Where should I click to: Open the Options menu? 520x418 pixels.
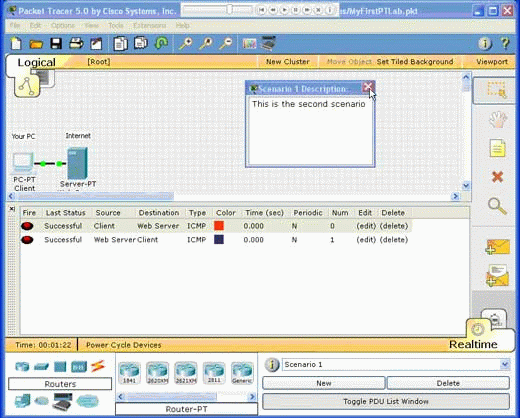click(x=63, y=25)
